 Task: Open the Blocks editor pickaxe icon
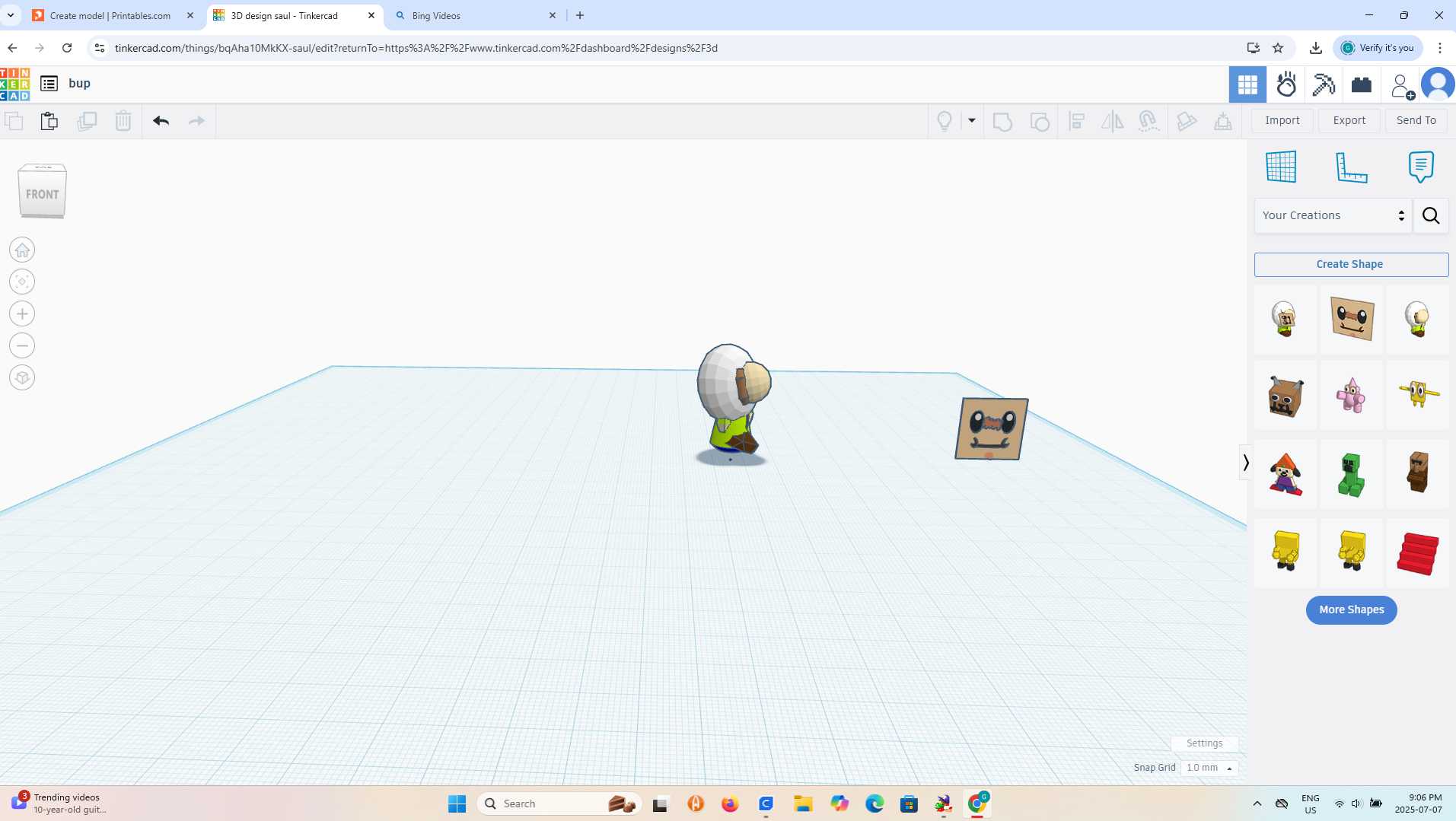[x=1324, y=84]
